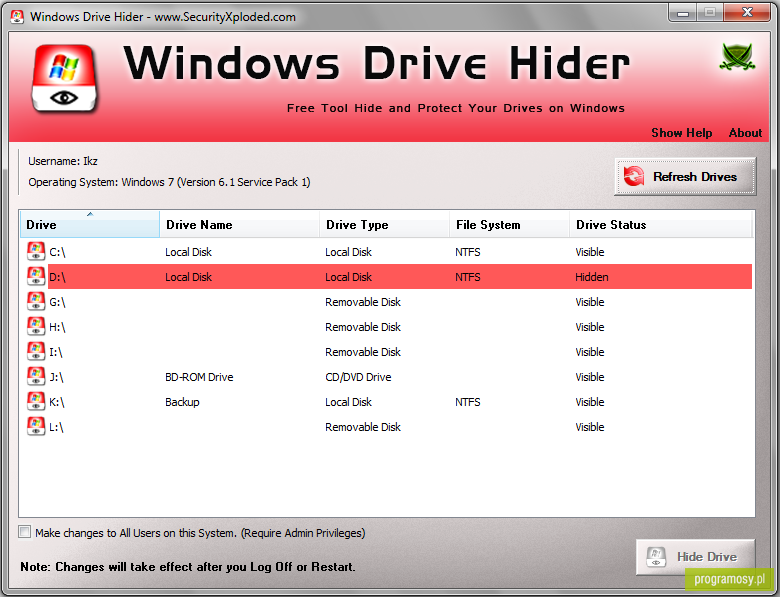This screenshot has width=780, height=597.
Task: Select the K:\ drive letter
Action: [x=57, y=402]
